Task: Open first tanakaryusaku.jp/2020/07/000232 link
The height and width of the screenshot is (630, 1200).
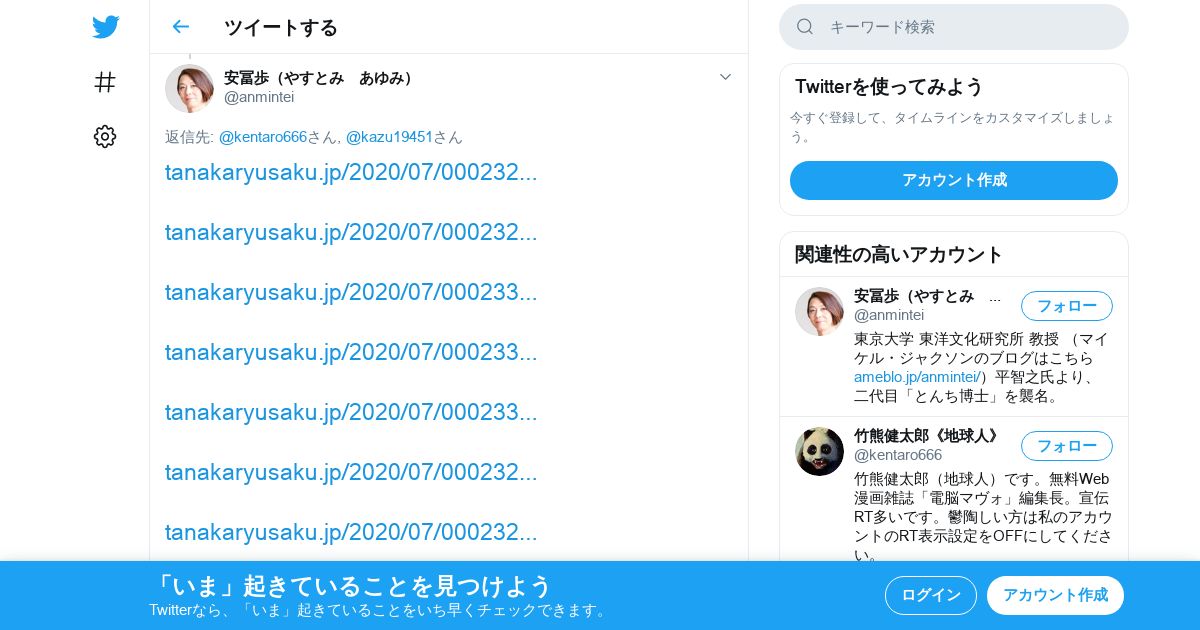Action: point(351,172)
